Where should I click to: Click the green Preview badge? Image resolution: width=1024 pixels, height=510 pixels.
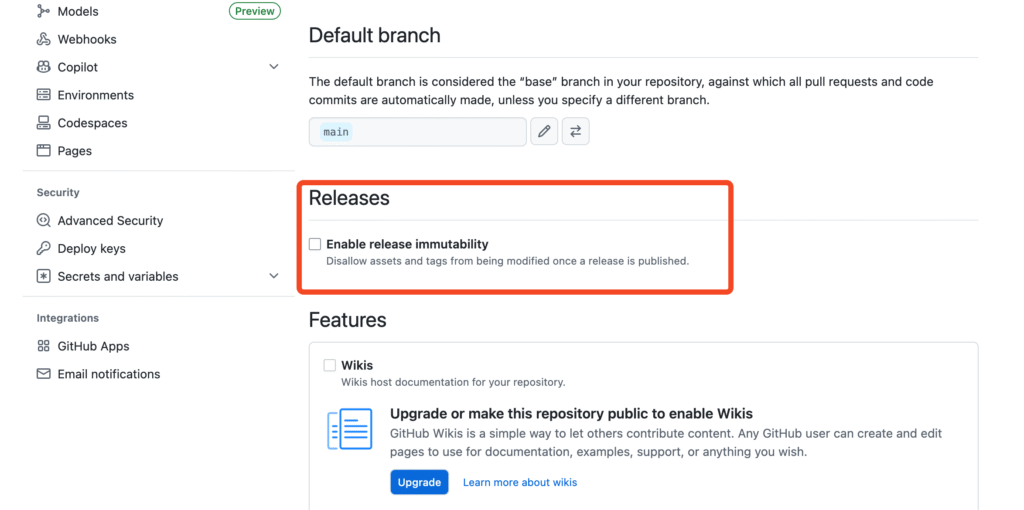click(x=255, y=11)
